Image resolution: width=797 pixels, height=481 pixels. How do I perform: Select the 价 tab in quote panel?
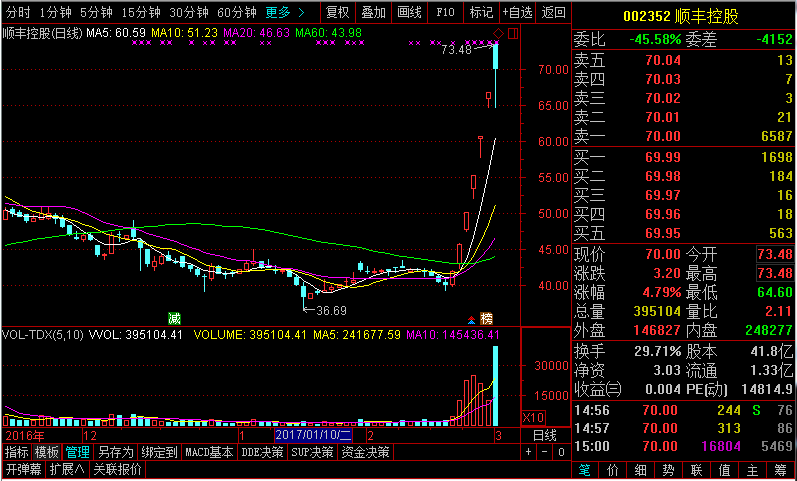pos(613,470)
